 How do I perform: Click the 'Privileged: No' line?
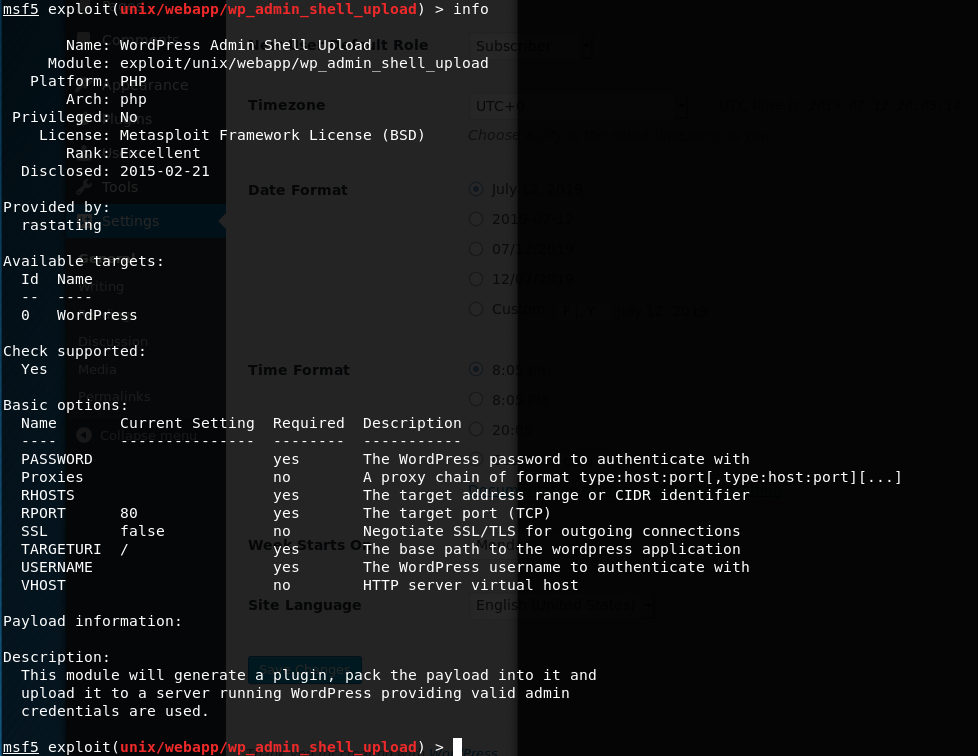[x=75, y=117]
